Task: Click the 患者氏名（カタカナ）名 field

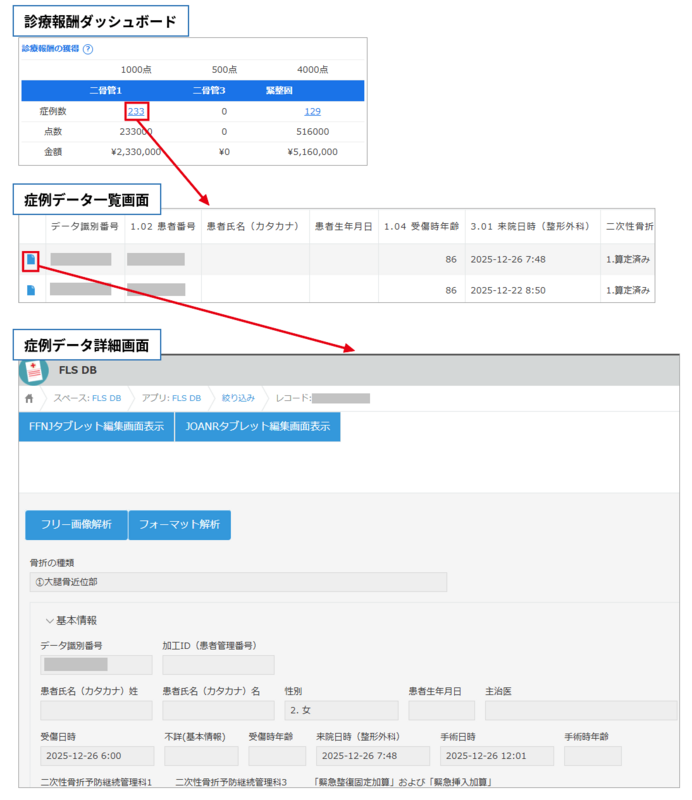Action: [218, 710]
